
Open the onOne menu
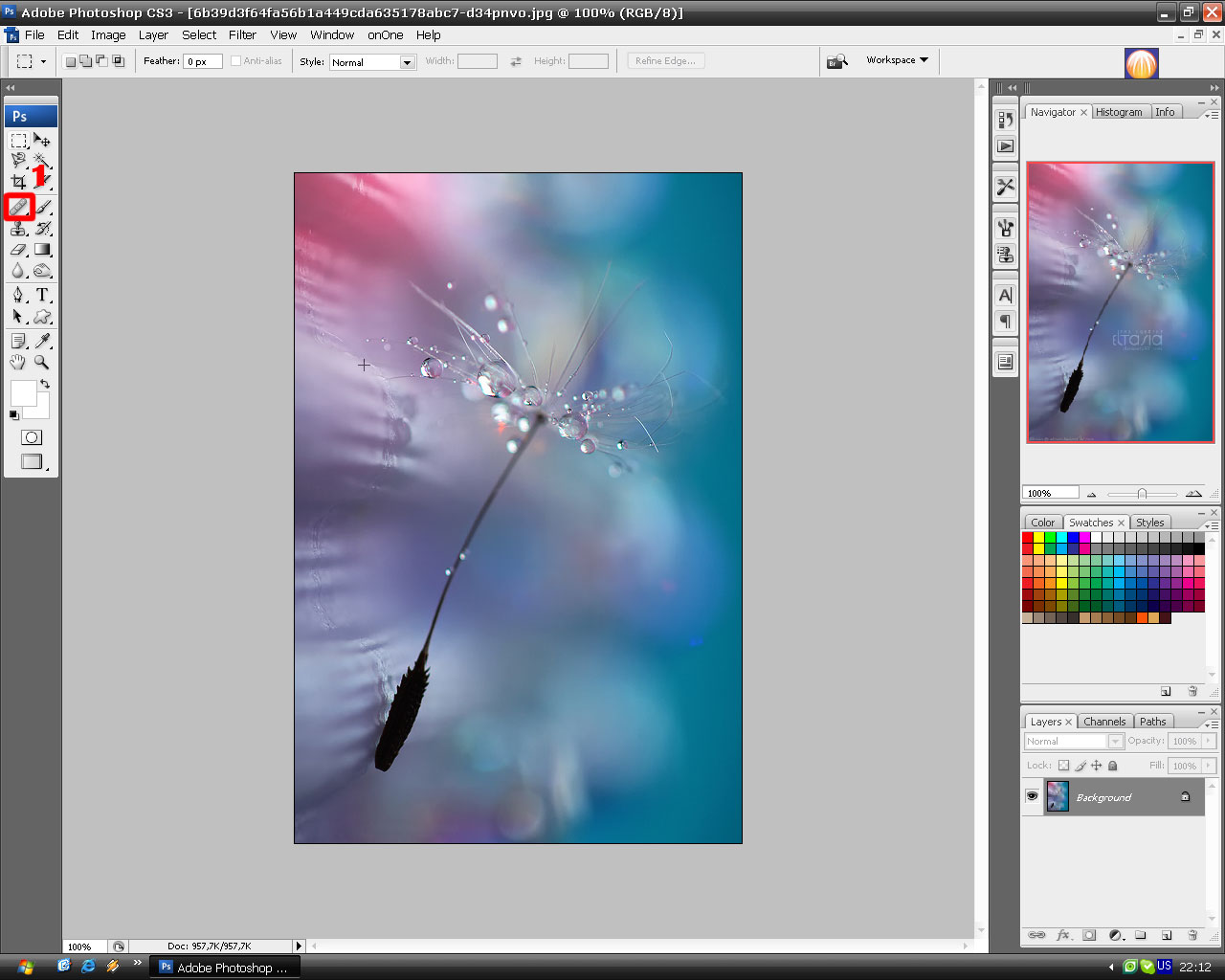tap(386, 34)
